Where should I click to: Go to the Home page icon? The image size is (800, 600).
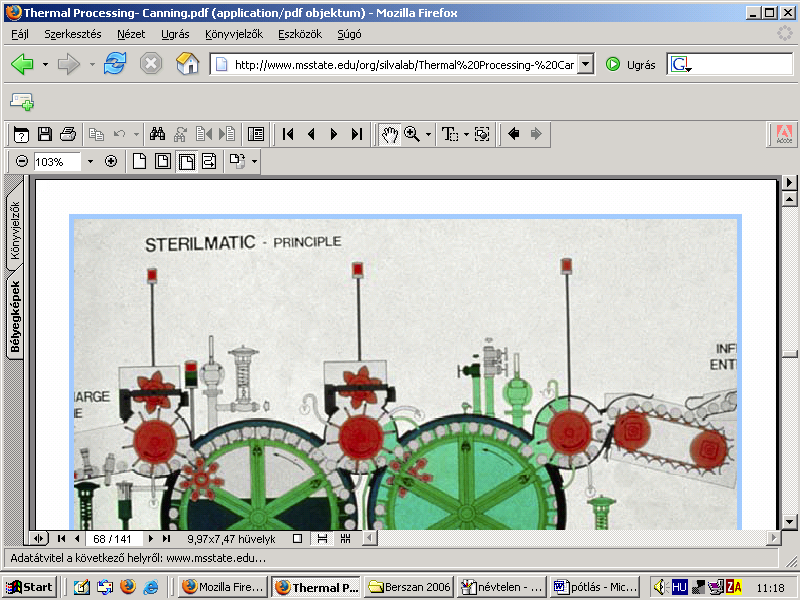(187, 64)
